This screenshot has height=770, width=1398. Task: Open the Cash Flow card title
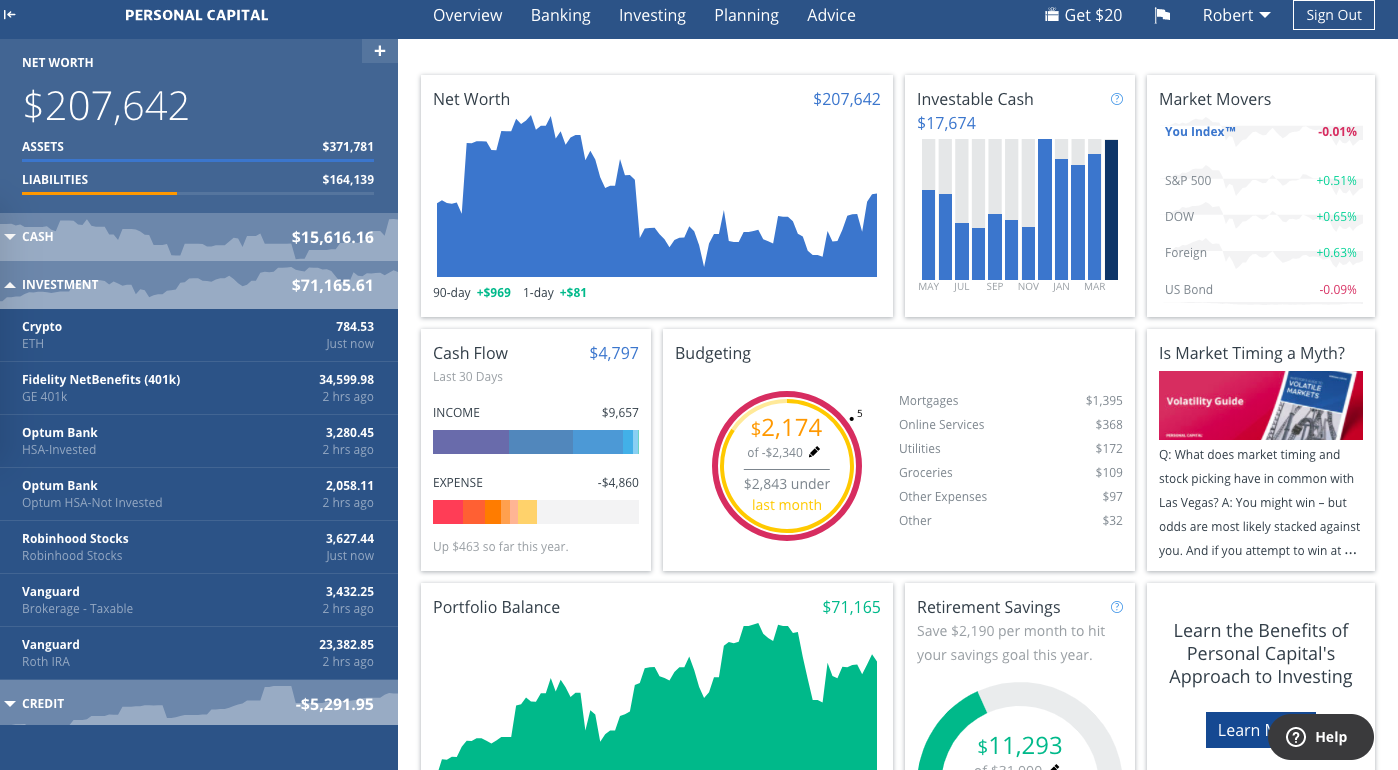point(470,353)
